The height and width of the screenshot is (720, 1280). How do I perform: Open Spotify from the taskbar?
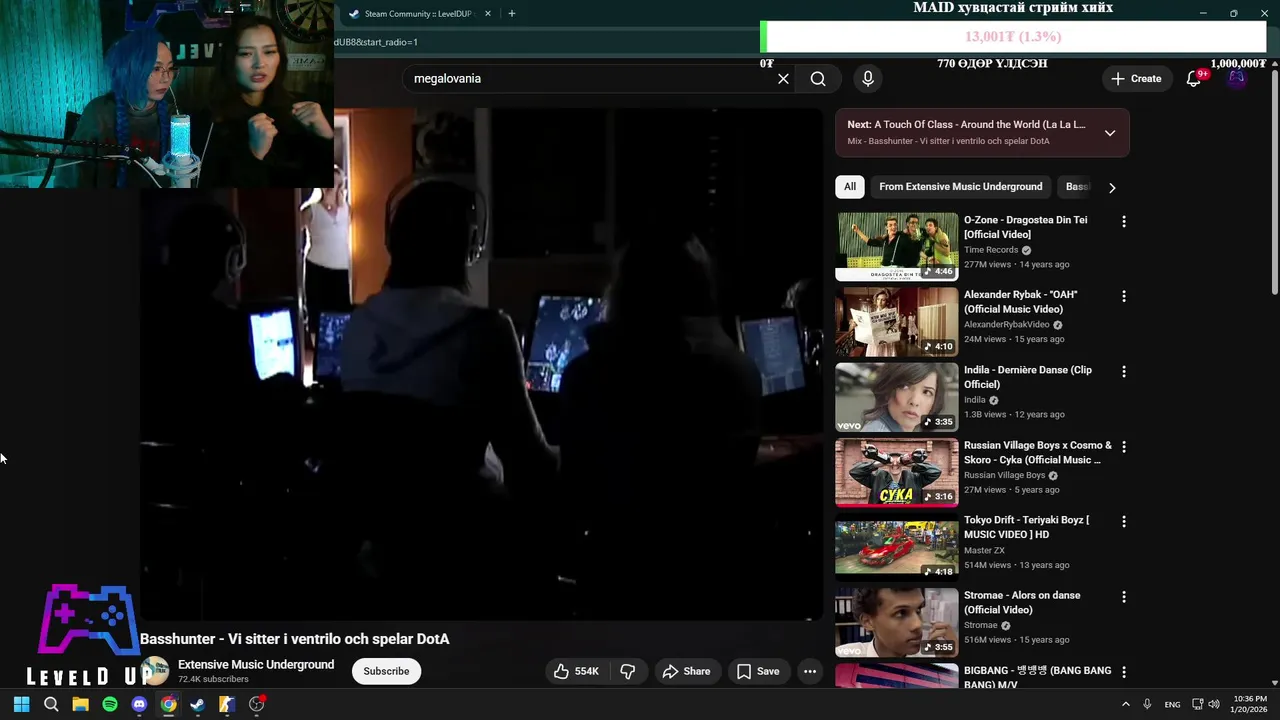click(x=110, y=704)
